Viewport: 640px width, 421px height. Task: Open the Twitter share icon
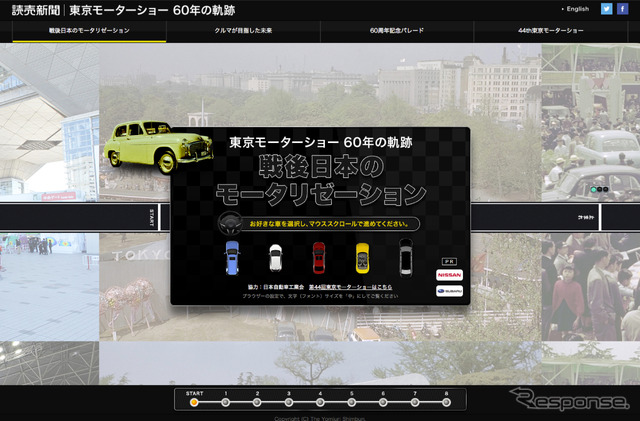coord(607,9)
